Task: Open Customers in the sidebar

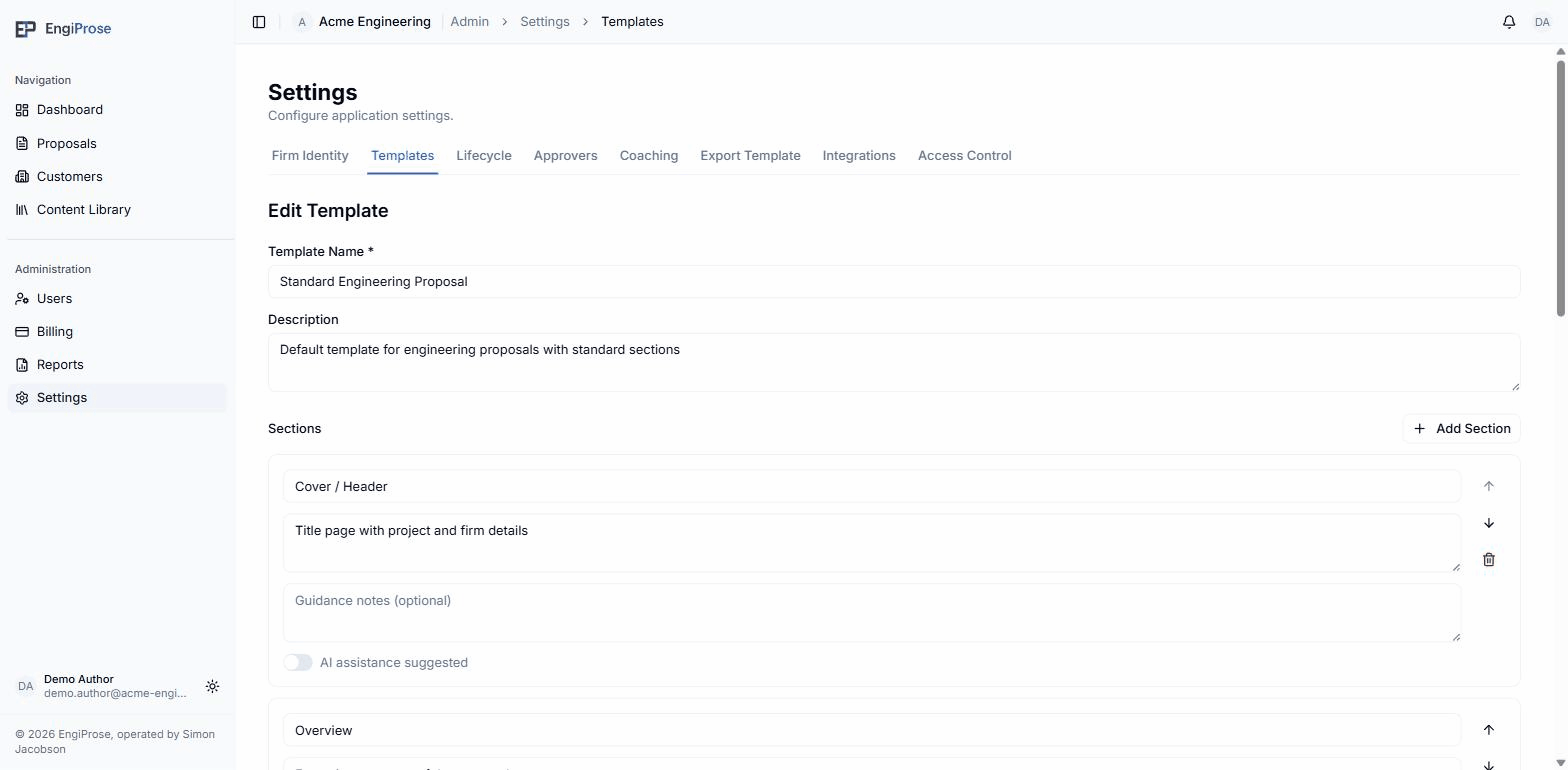Action: pos(117,177)
